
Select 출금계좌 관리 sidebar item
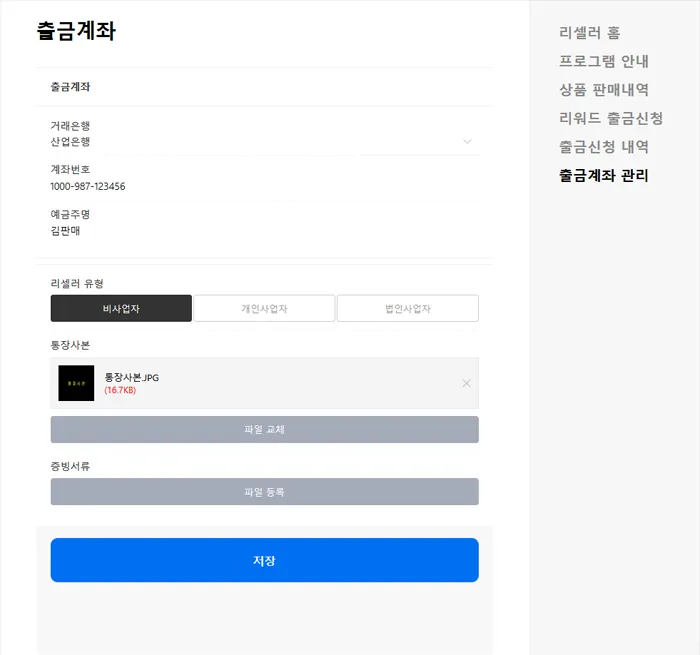(604, 175)
